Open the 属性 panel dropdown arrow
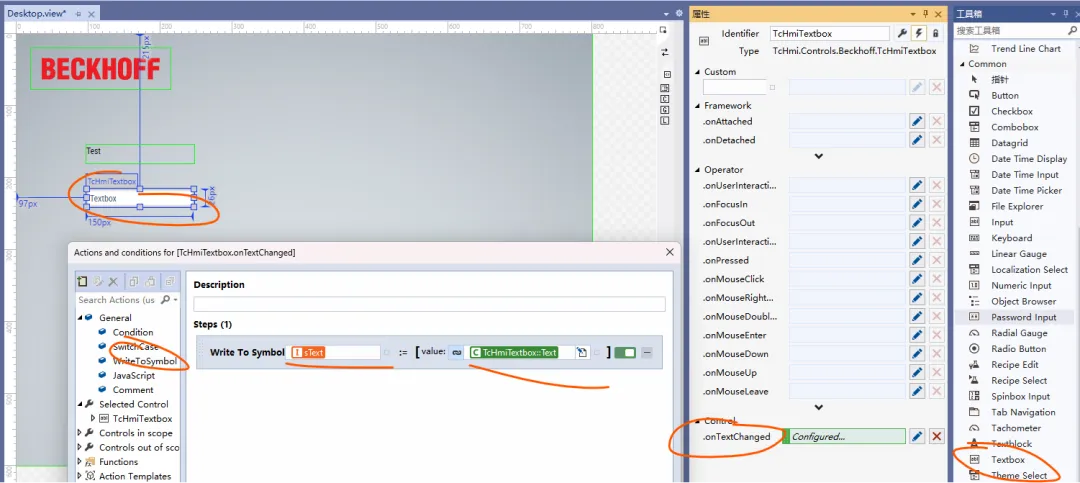This screenshot has height=483, width=1080. (913, 14)
